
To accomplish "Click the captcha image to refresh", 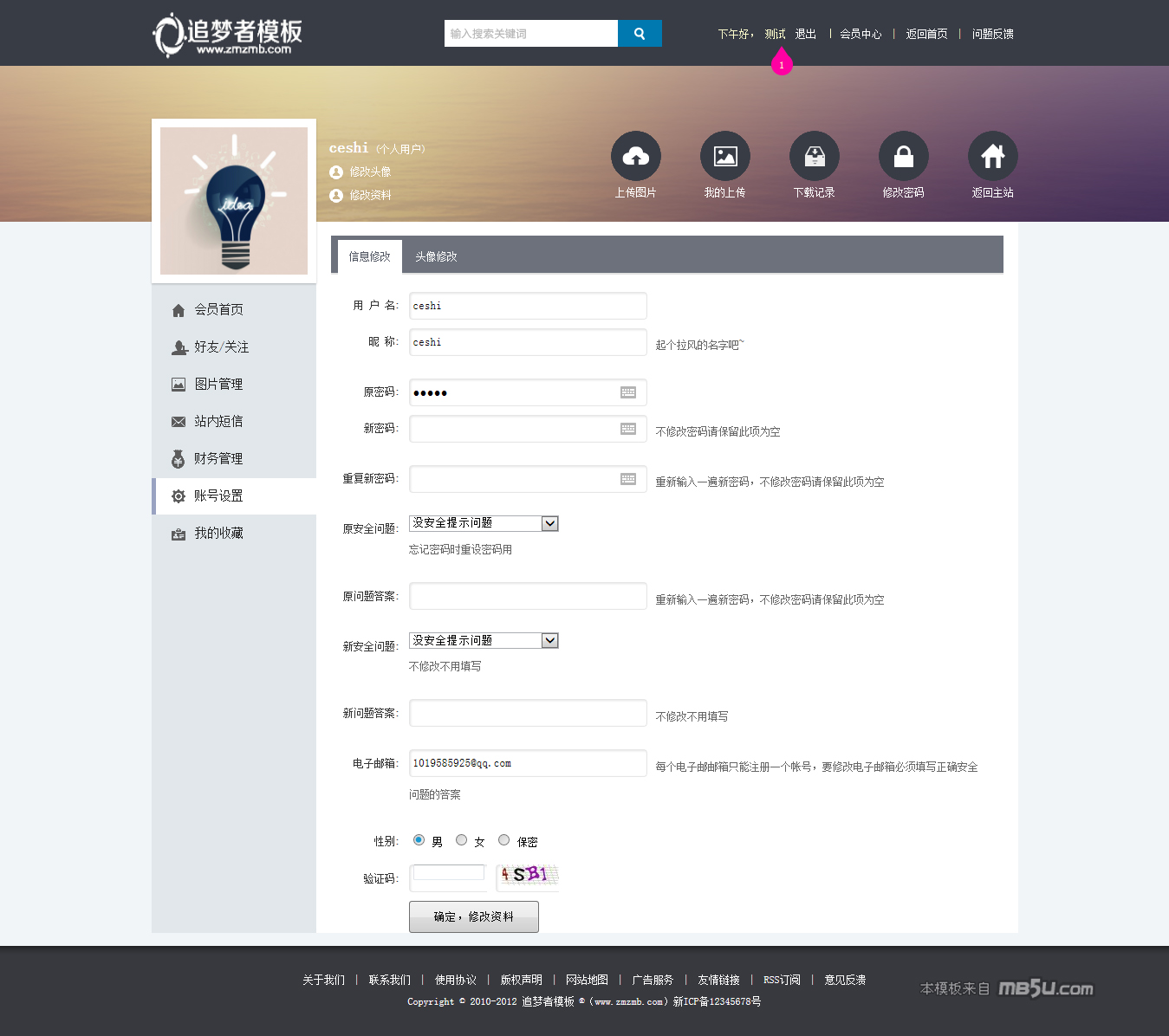I will (x=527, y=877).
